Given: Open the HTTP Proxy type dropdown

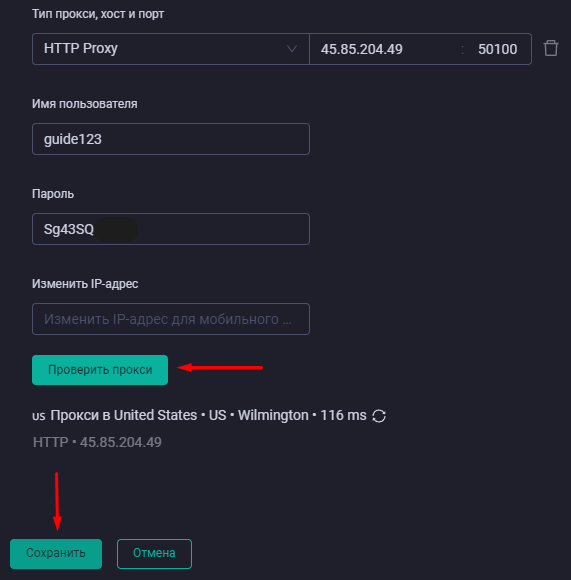Looking at the screenshot, I should pyautogui.click(x=171, y=49).
